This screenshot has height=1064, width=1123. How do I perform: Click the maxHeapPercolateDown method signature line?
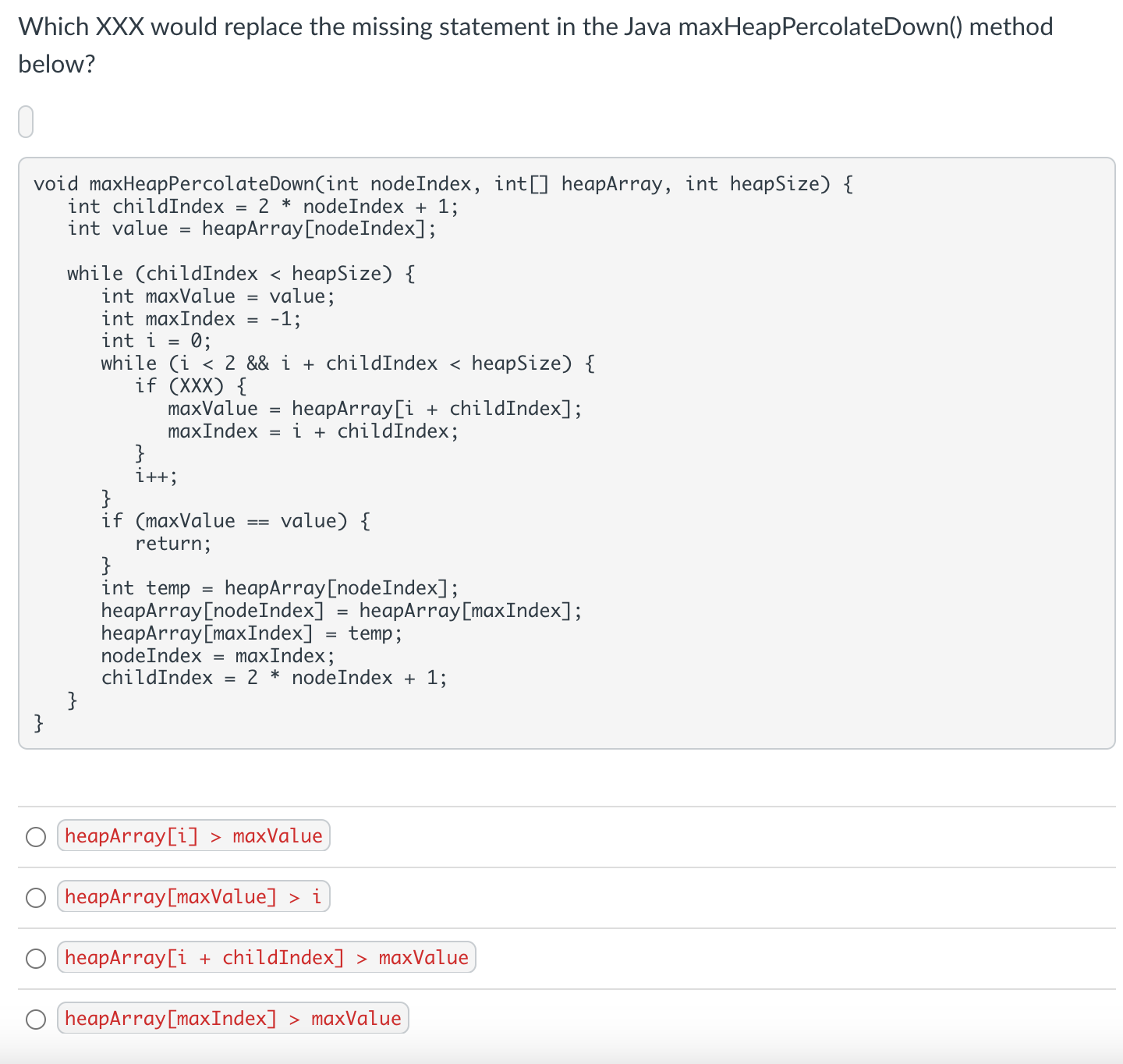[x=441, y=183]
